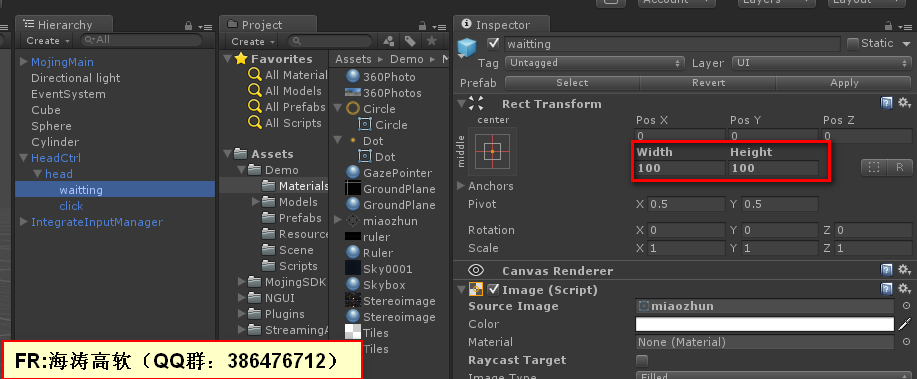Screen dimensions: 917x379
Task: Toggle blueprint mode button in Rect Transform
Action: point(874,167)
